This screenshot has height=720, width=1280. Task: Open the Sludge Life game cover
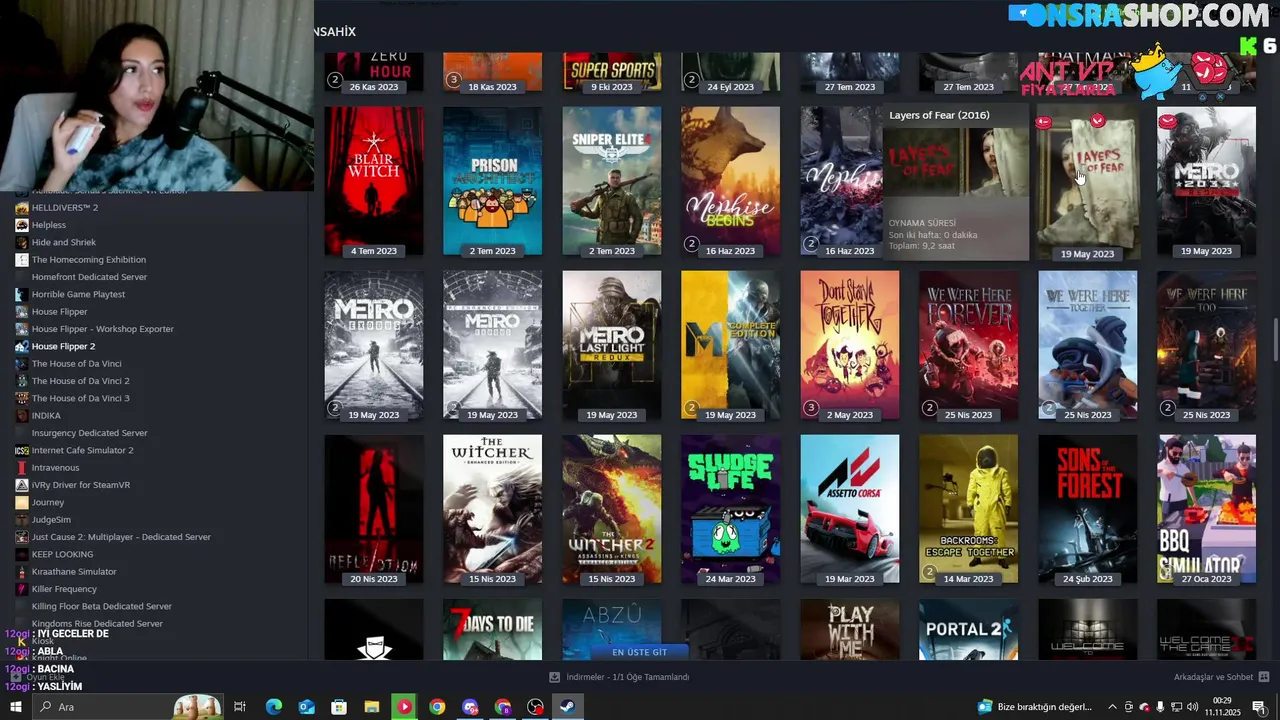pyautogui.click(x=730, y=509)
